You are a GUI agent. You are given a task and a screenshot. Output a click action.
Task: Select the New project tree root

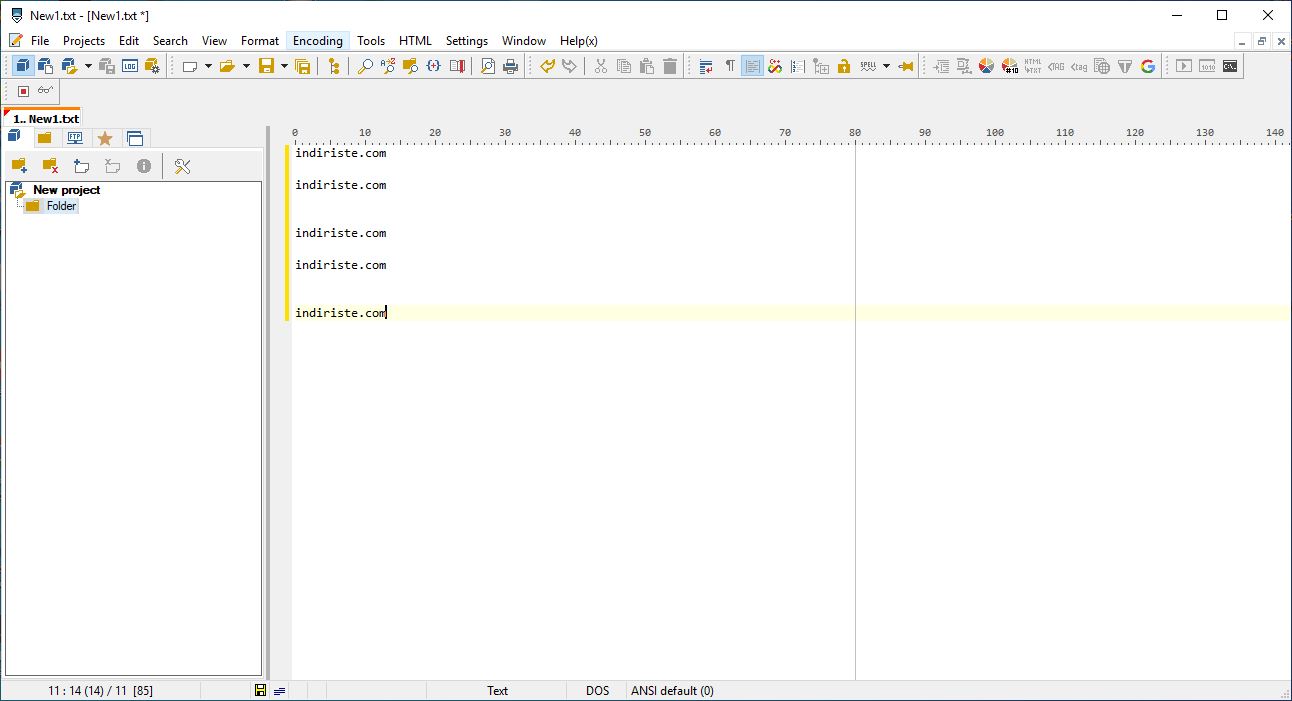click(x=67, y=190)
